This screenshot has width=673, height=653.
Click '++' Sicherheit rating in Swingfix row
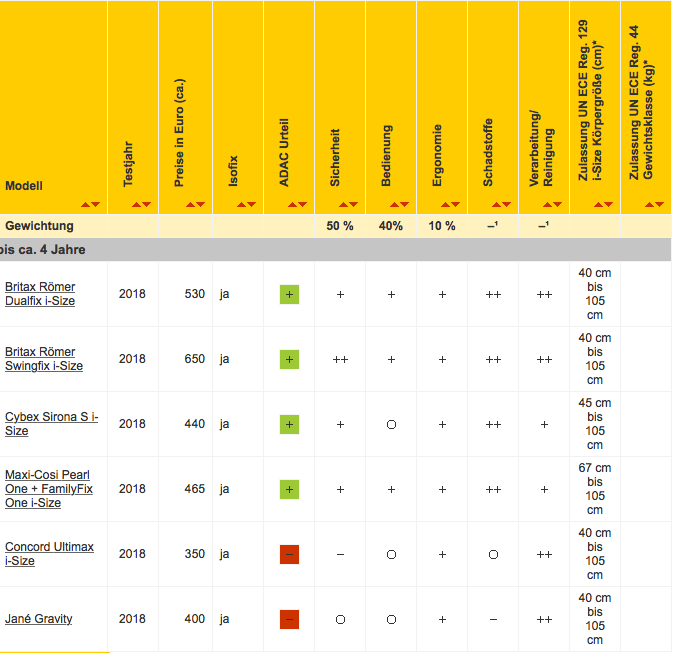[x=340, y=359]
